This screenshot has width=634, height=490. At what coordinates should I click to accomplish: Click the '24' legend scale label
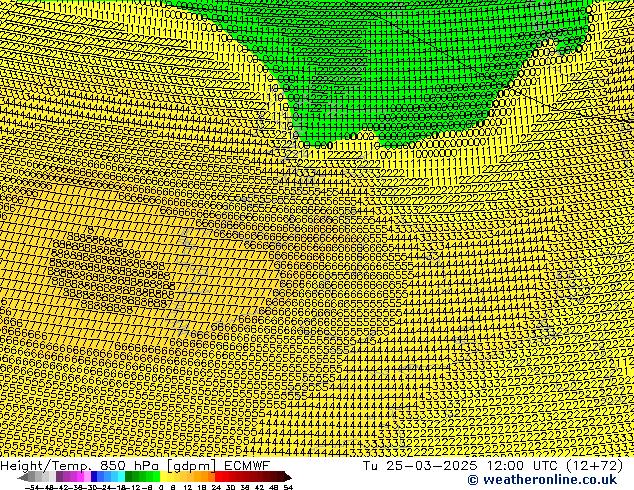click(216, 488)
